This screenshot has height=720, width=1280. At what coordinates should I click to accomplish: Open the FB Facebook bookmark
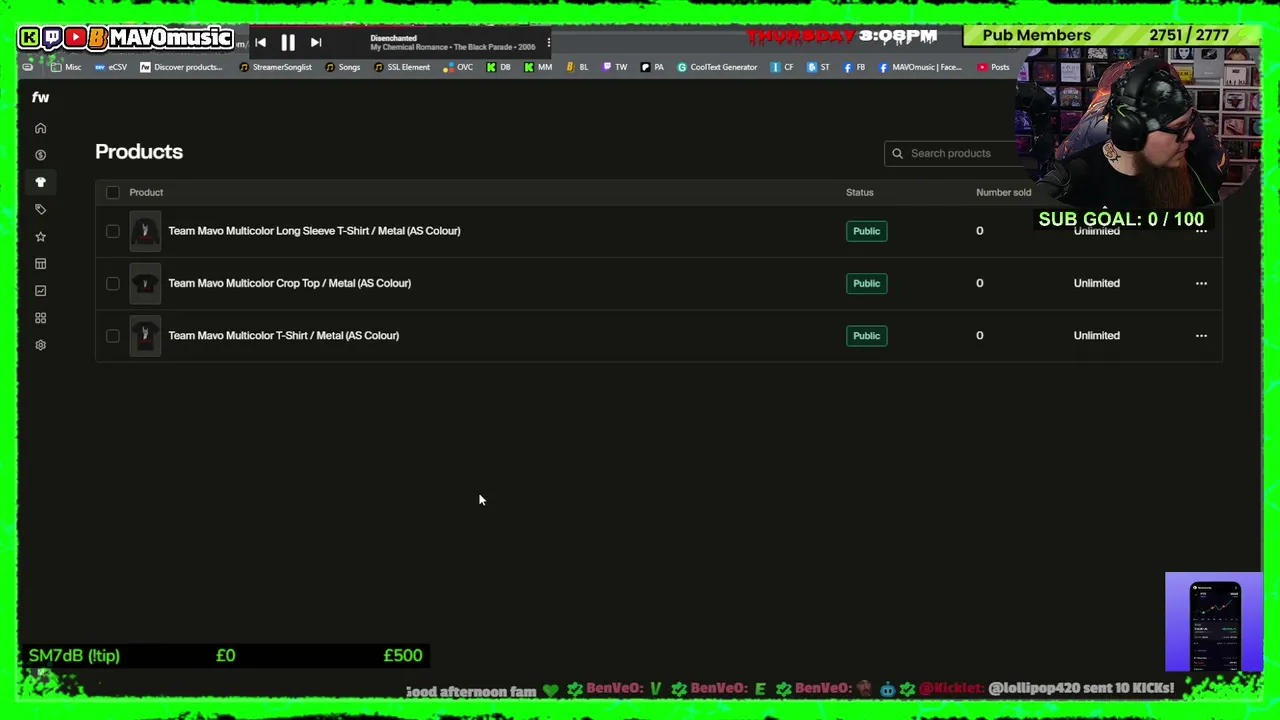click(854, 67)
